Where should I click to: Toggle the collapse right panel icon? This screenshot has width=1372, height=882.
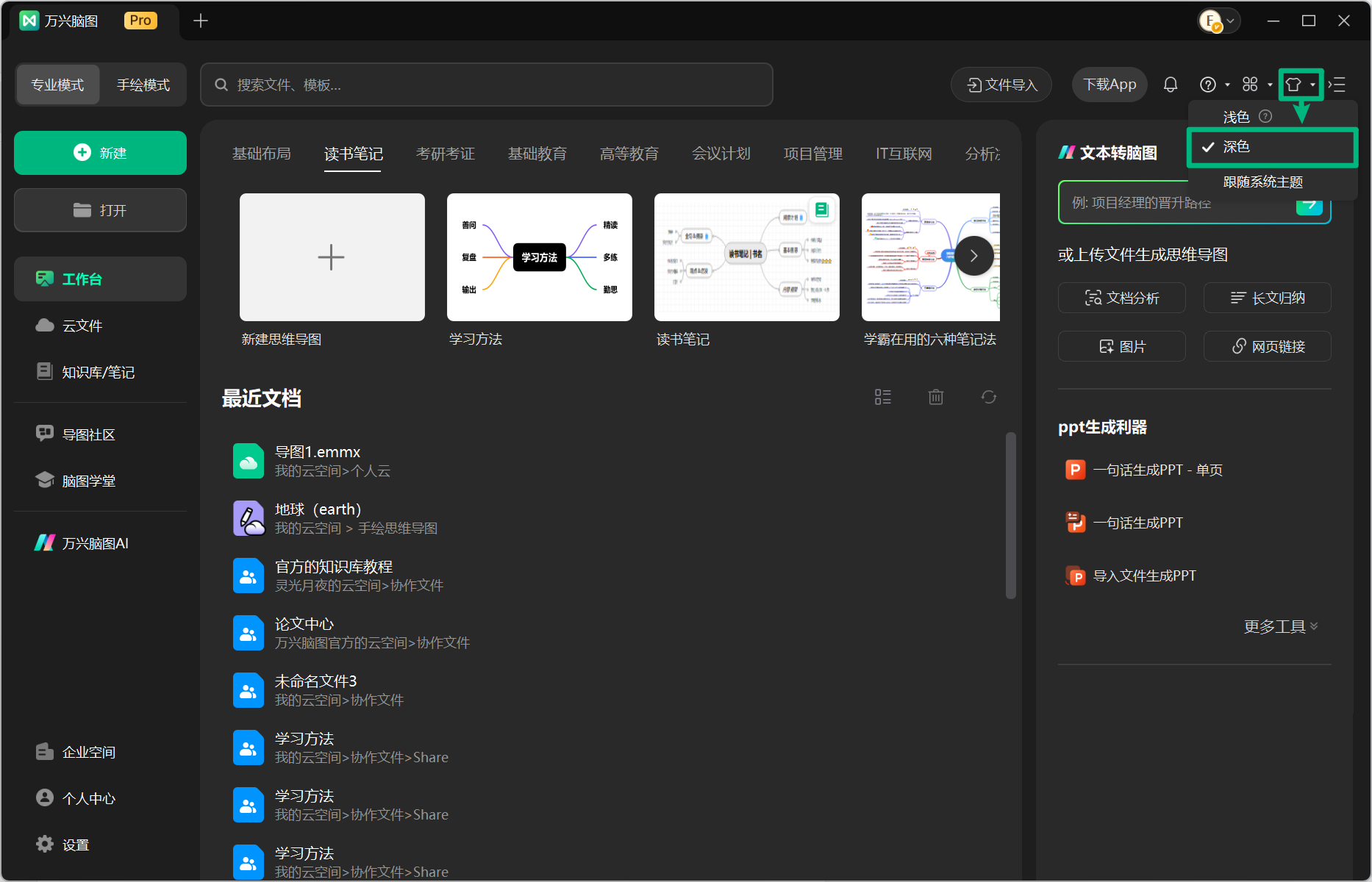tap(1337, 85)
